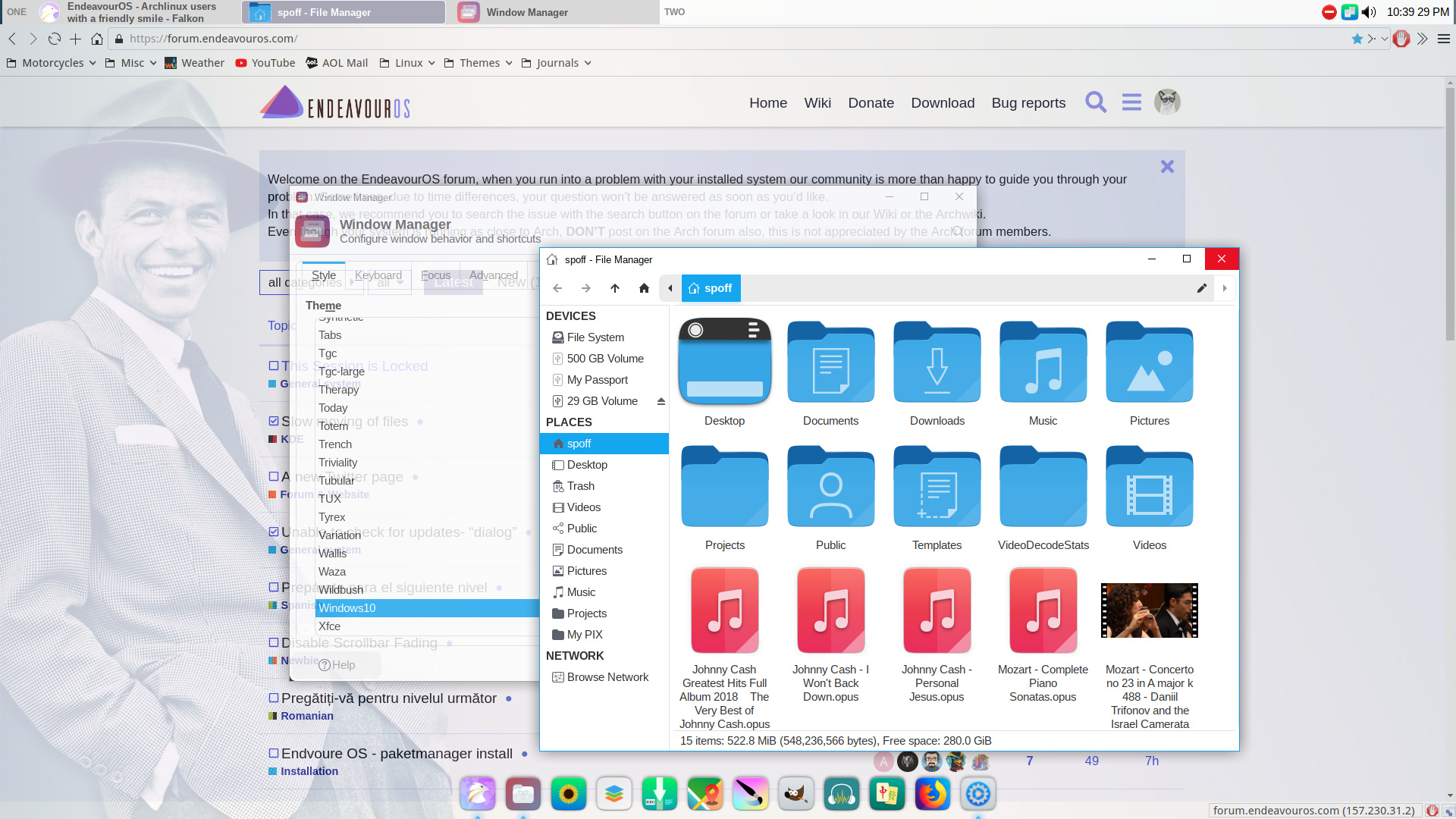Open the user avatar menu on forum

[1167, 102]
